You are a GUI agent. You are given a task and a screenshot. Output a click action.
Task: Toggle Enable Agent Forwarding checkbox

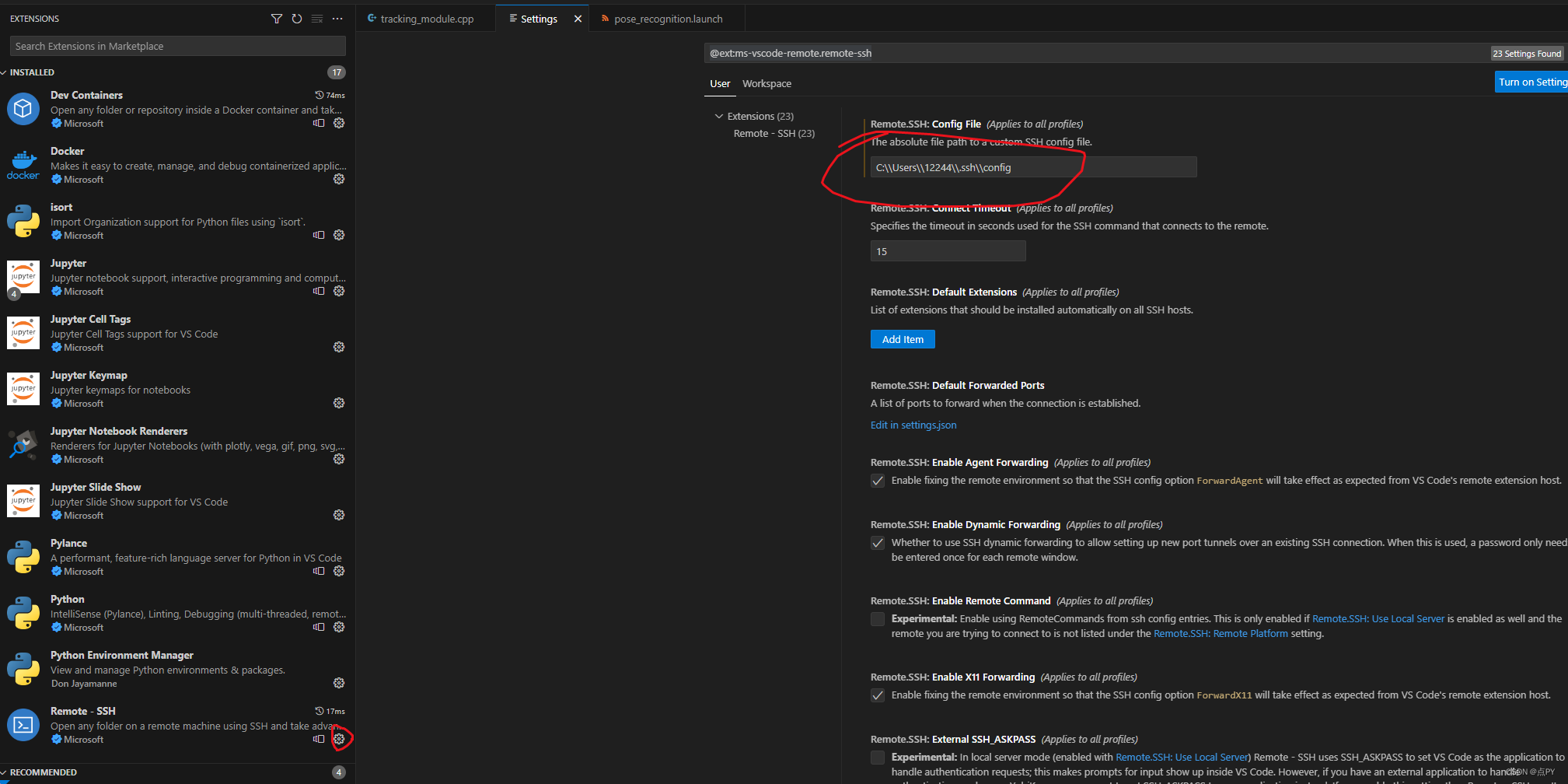coord(878,481)
